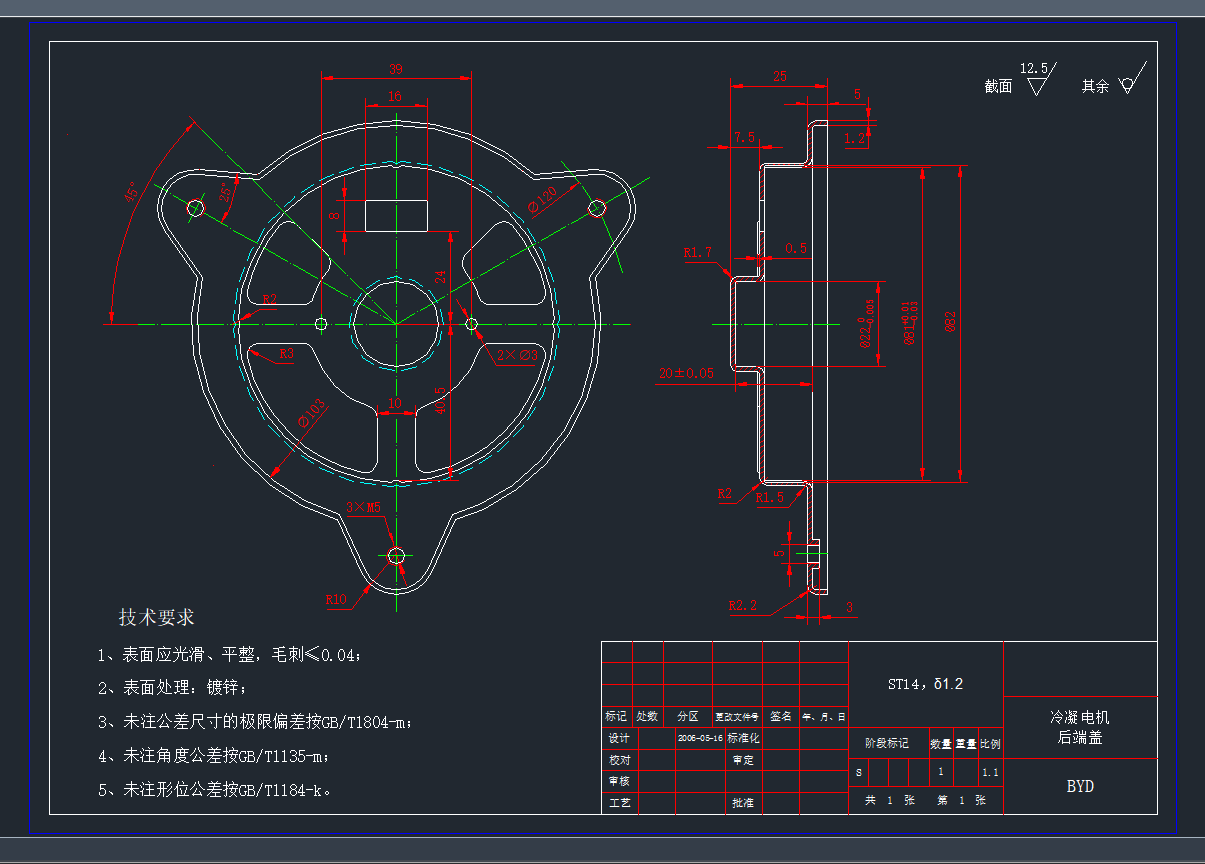Image resolution: width=1205 pixels, height=864 pixels.
Task: Select the 2006-05-16 date in title block
Action: pos(699,738)
